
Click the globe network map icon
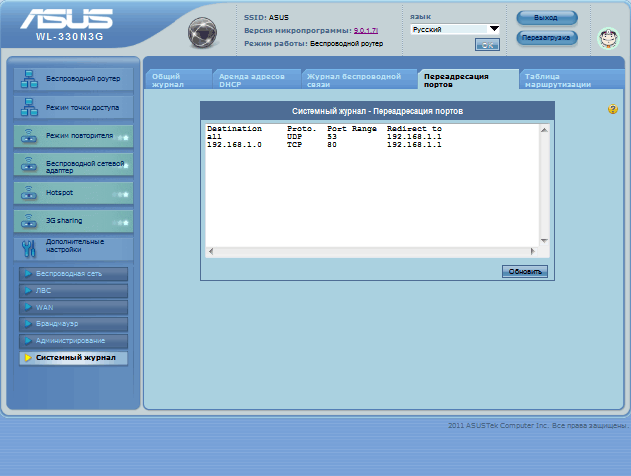coord(202,33)
